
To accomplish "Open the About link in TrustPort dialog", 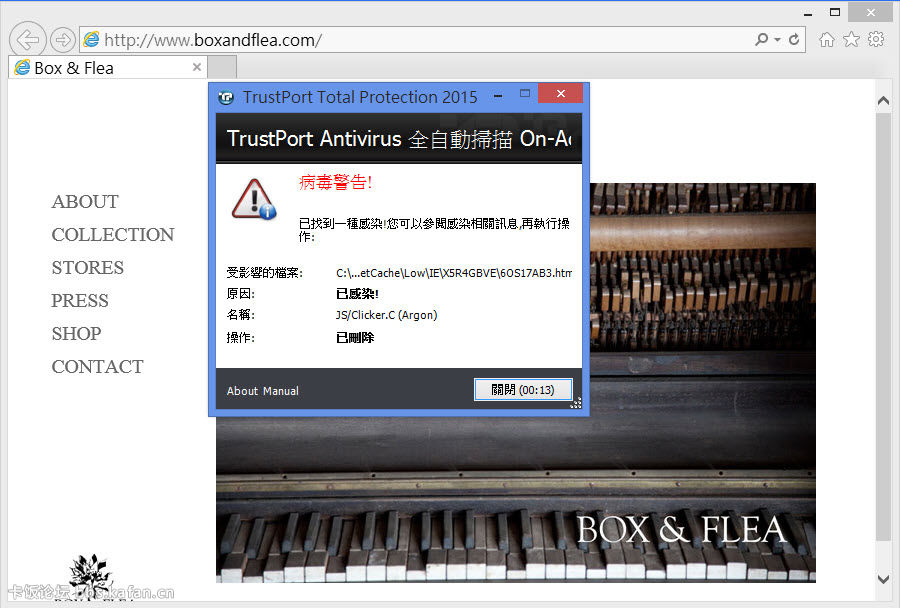I will pos(242,391).
